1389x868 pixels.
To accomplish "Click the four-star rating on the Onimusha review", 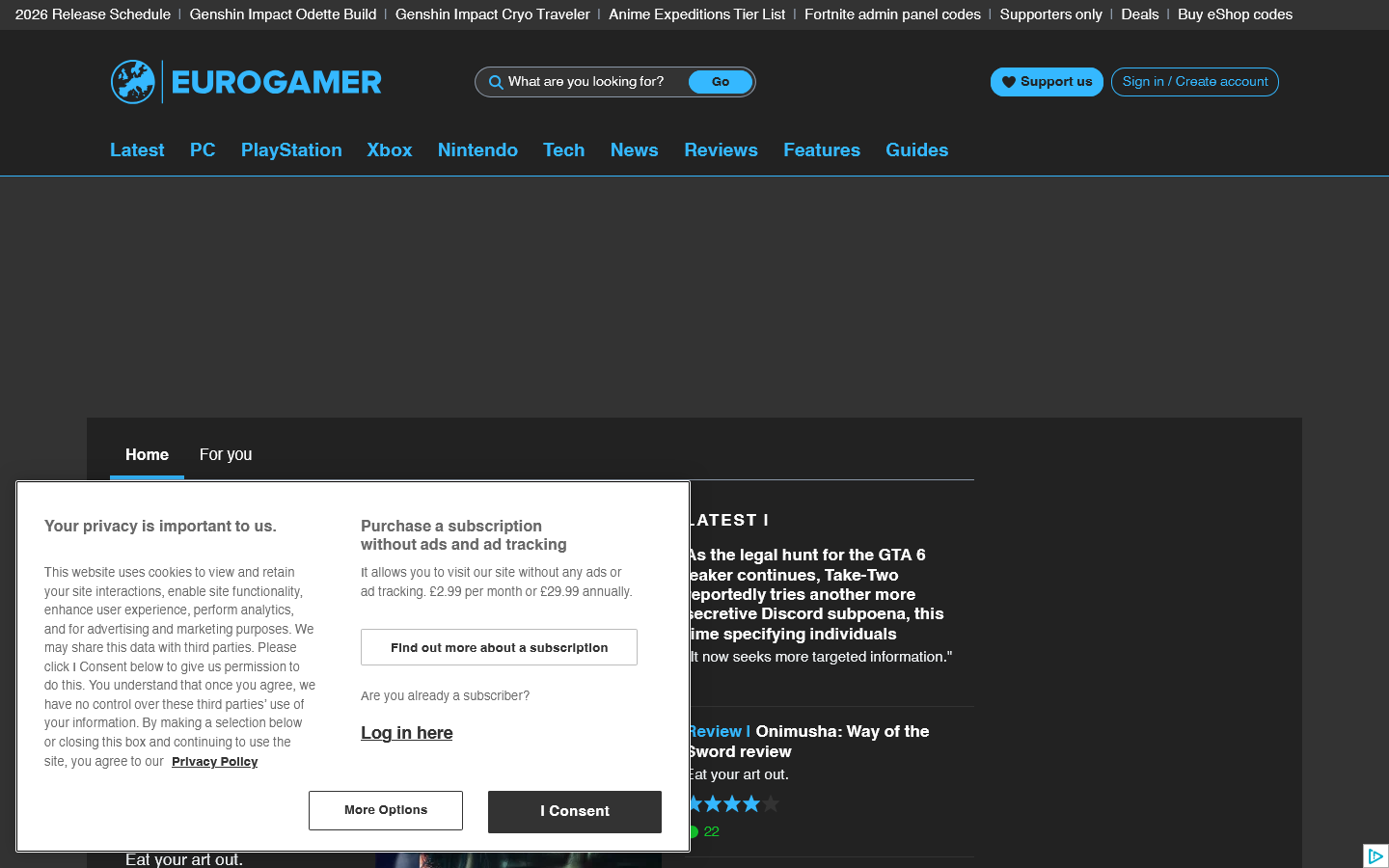I will (x=734, y=803).
